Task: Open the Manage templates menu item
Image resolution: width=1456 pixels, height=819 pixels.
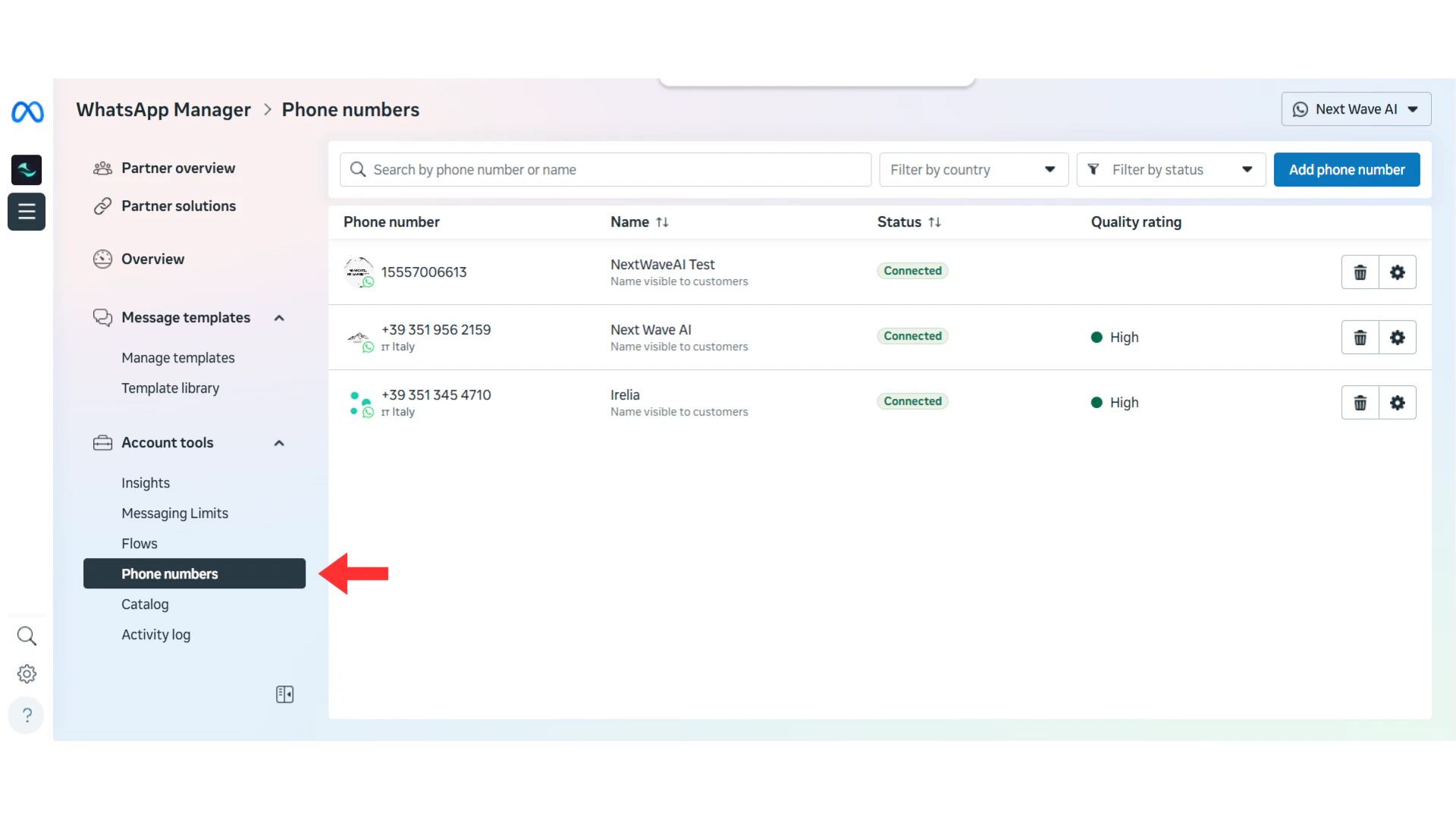Action: (x=177, y=358)
